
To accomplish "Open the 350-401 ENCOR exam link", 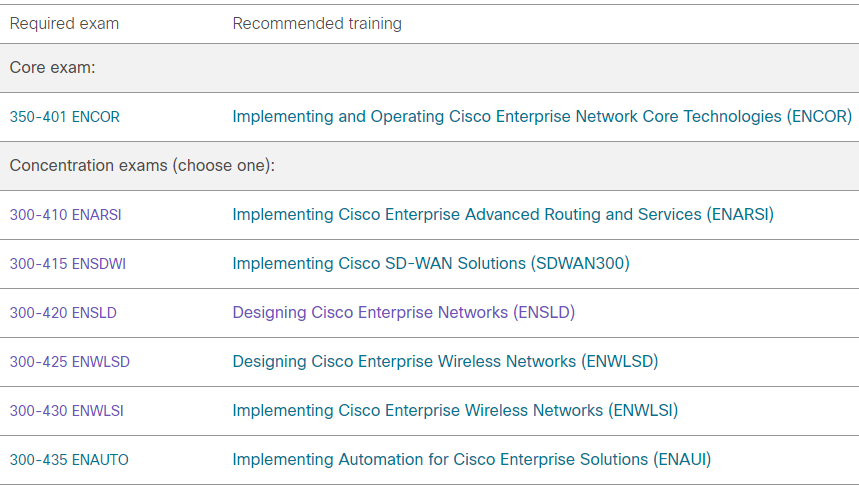I will tap(64, 117).
